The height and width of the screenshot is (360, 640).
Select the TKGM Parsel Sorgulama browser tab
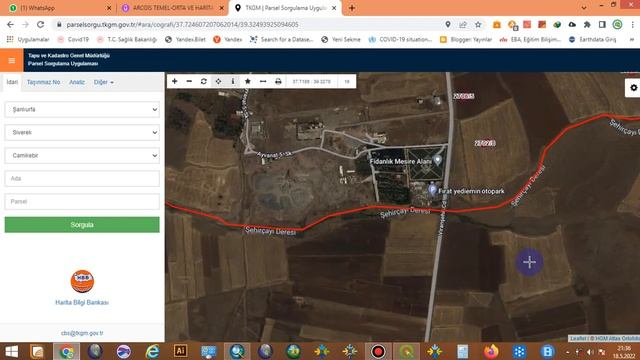285,8
